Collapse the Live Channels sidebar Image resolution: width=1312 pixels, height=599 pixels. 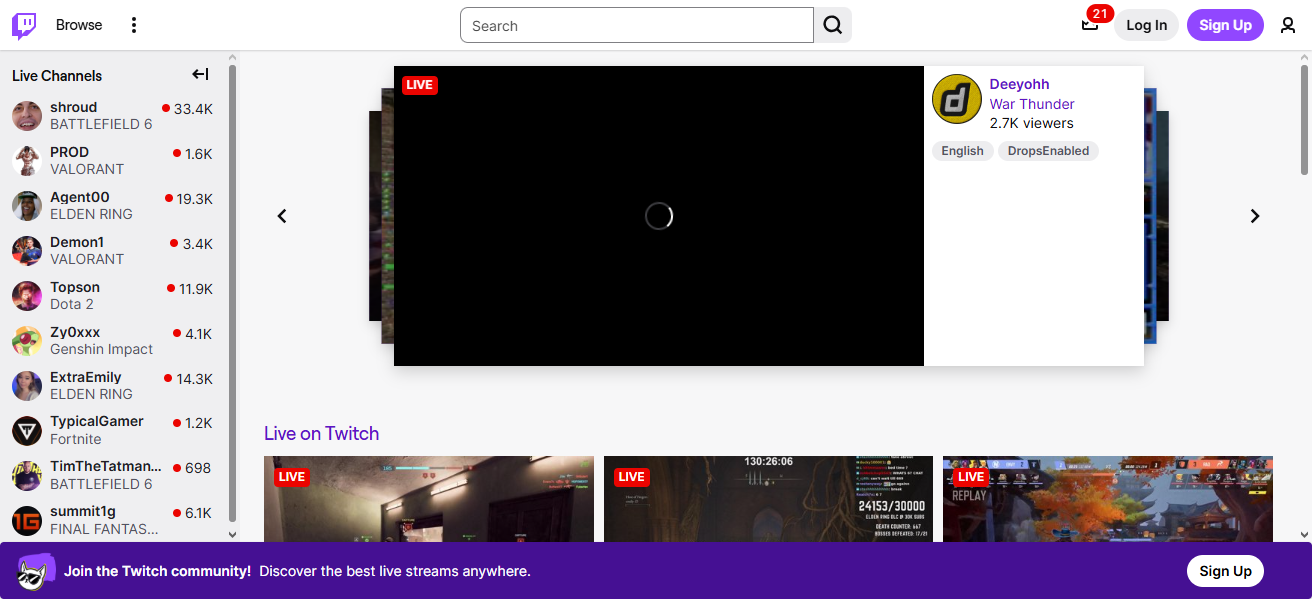200,74
